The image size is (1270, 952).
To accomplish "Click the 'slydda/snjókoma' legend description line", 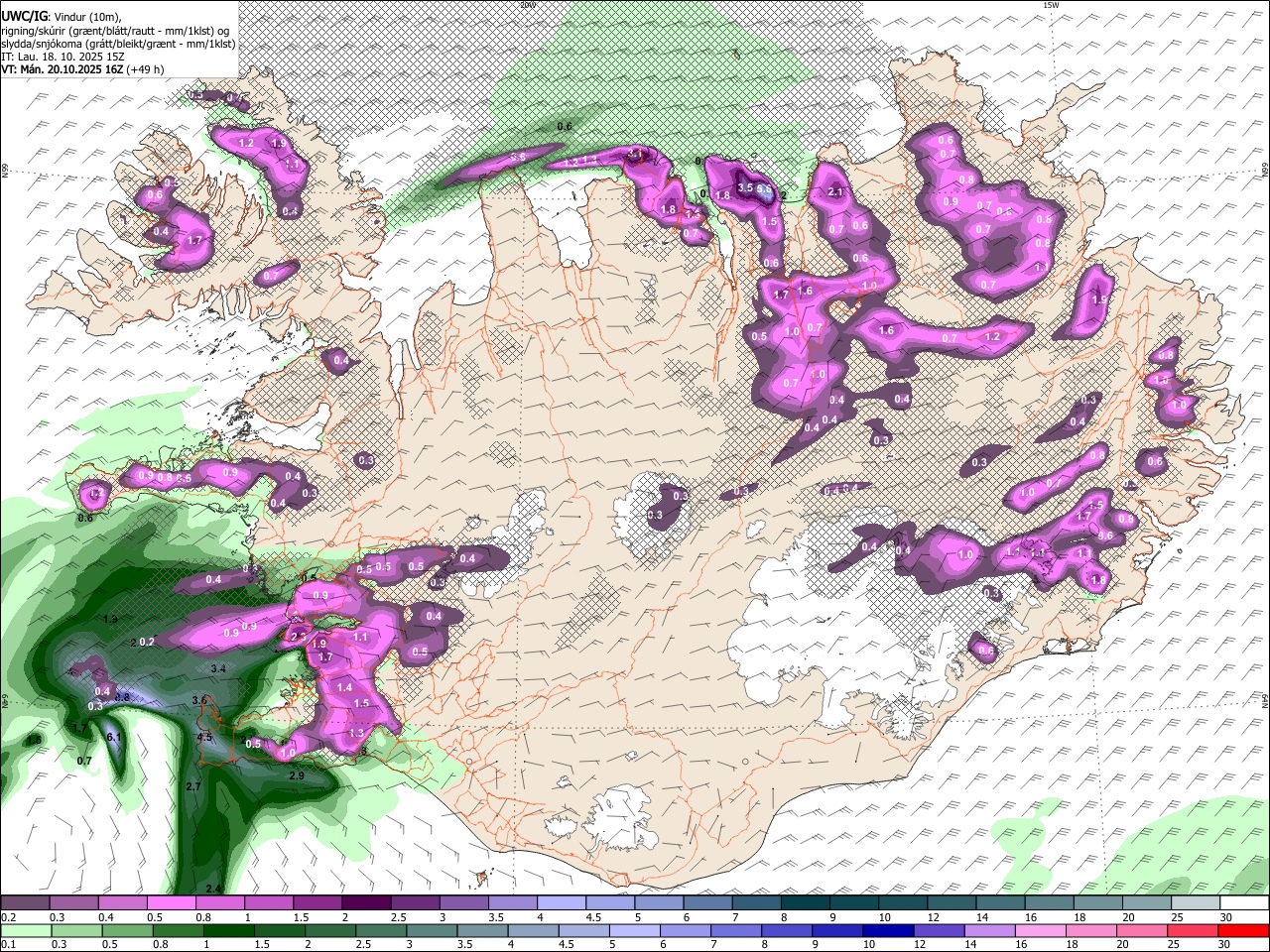I will [x=117, y=44].
